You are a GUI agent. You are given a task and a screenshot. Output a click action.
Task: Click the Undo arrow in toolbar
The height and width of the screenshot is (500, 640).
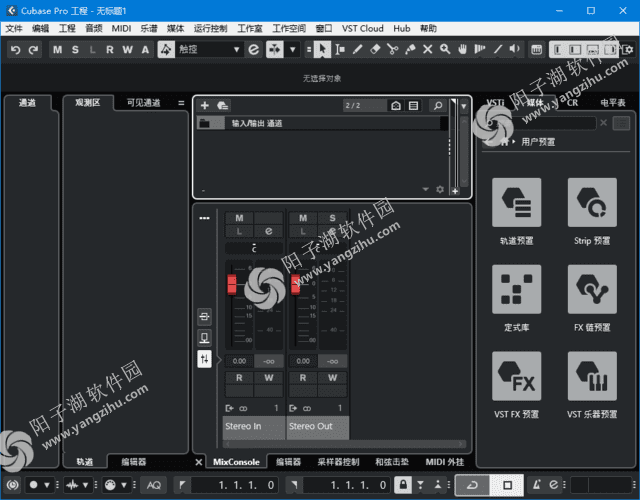(16, 49)
